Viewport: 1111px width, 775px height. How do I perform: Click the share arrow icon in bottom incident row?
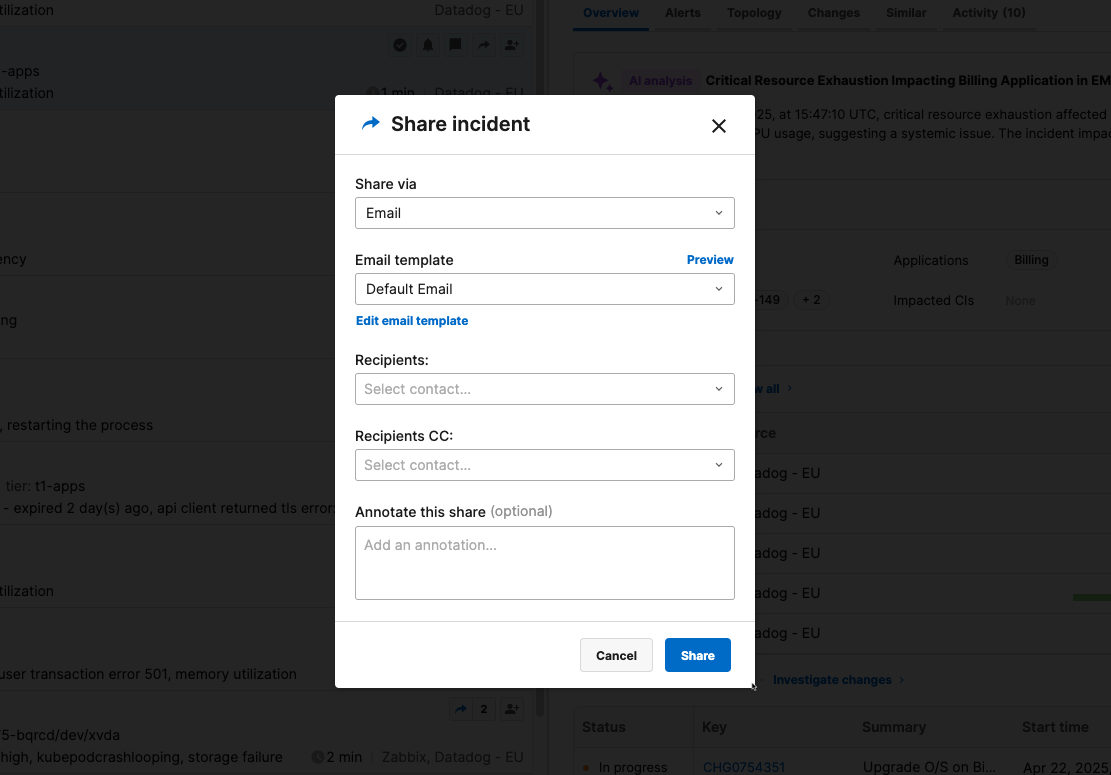click(x=461, y=709)
